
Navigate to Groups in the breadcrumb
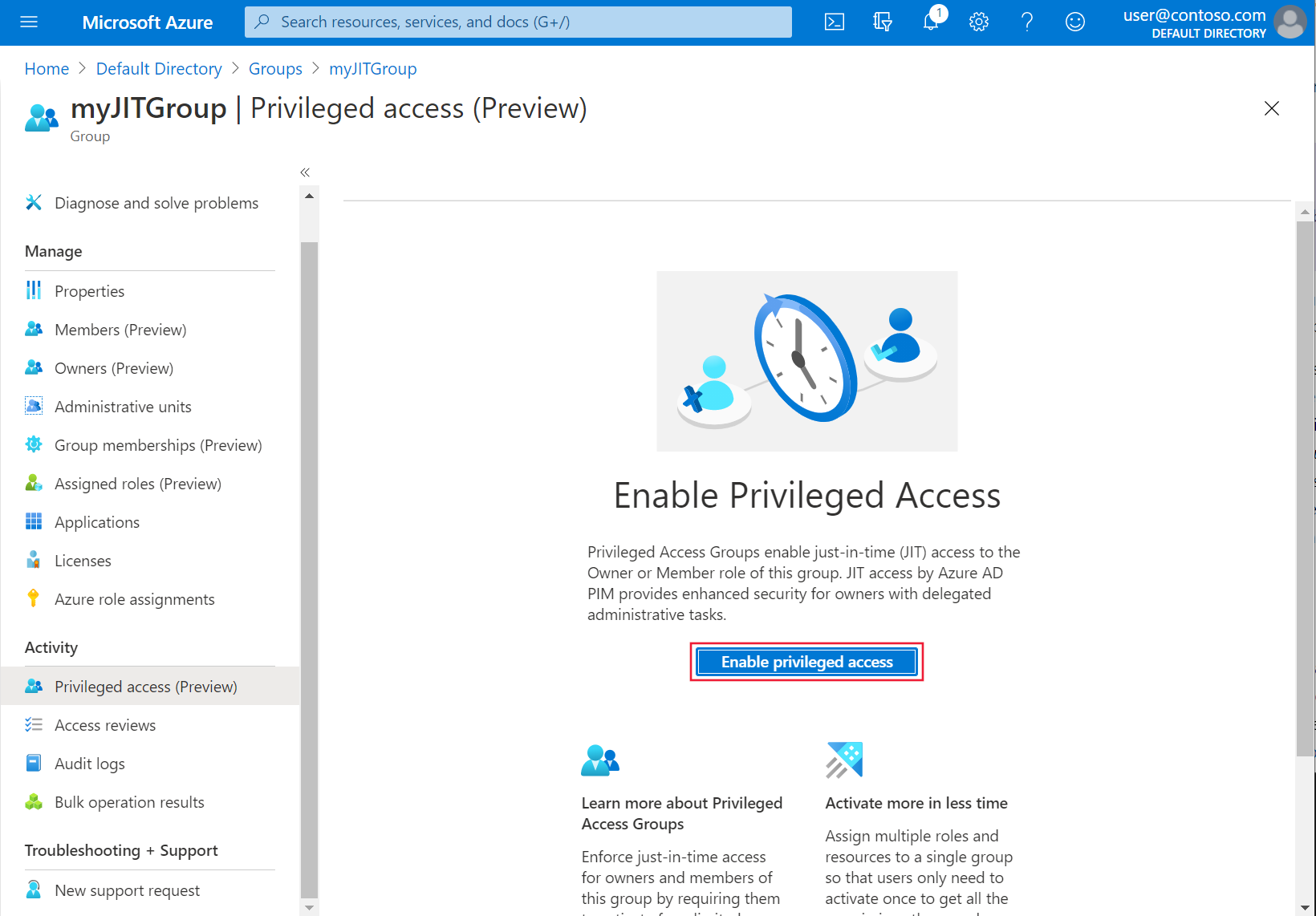click(275, 68)
